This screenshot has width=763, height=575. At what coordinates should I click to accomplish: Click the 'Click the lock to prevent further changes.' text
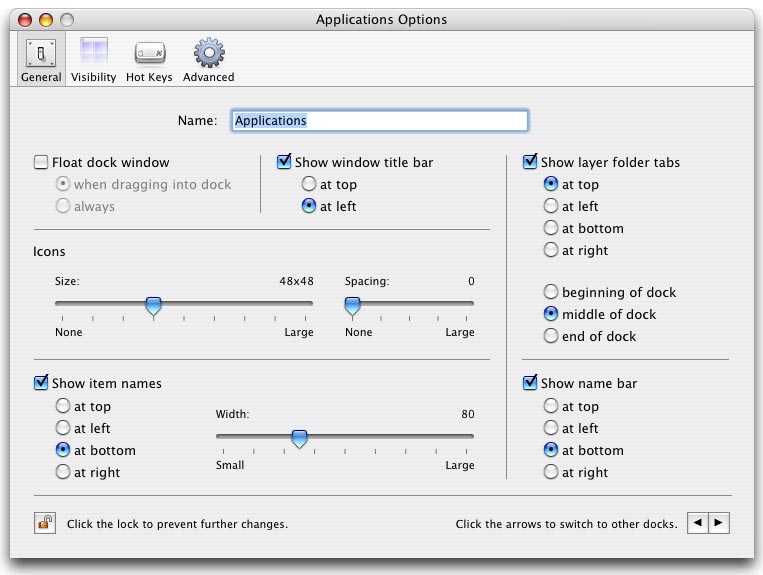coord(178,524)
